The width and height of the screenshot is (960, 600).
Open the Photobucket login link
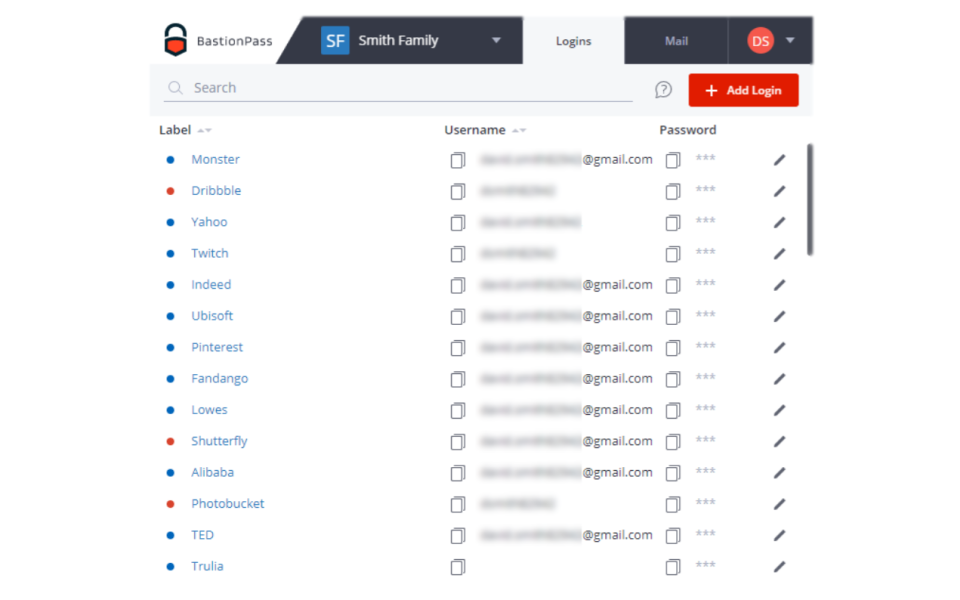pos(228,503)
